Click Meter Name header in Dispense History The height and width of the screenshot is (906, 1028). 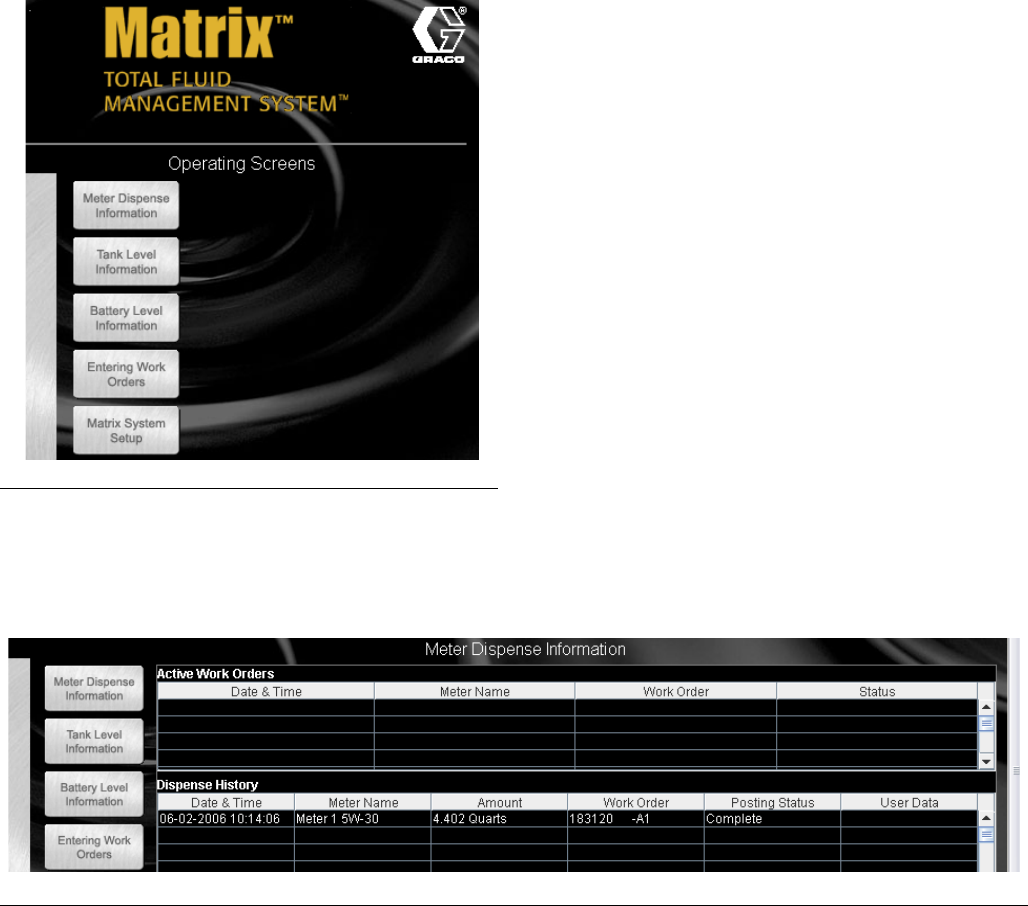coord(363,802)
